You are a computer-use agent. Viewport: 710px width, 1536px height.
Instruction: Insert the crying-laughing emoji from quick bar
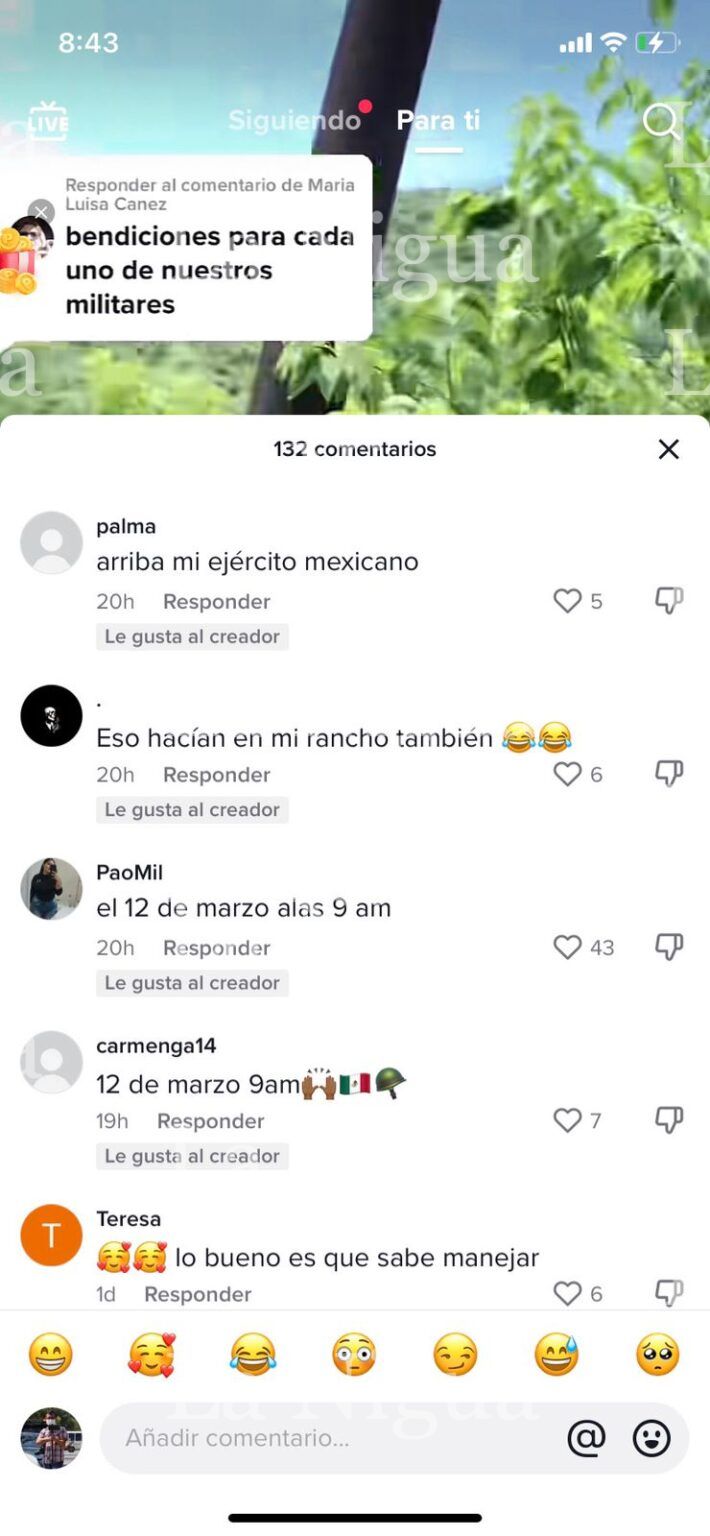pyautogui.click(x=253, y=1356)
